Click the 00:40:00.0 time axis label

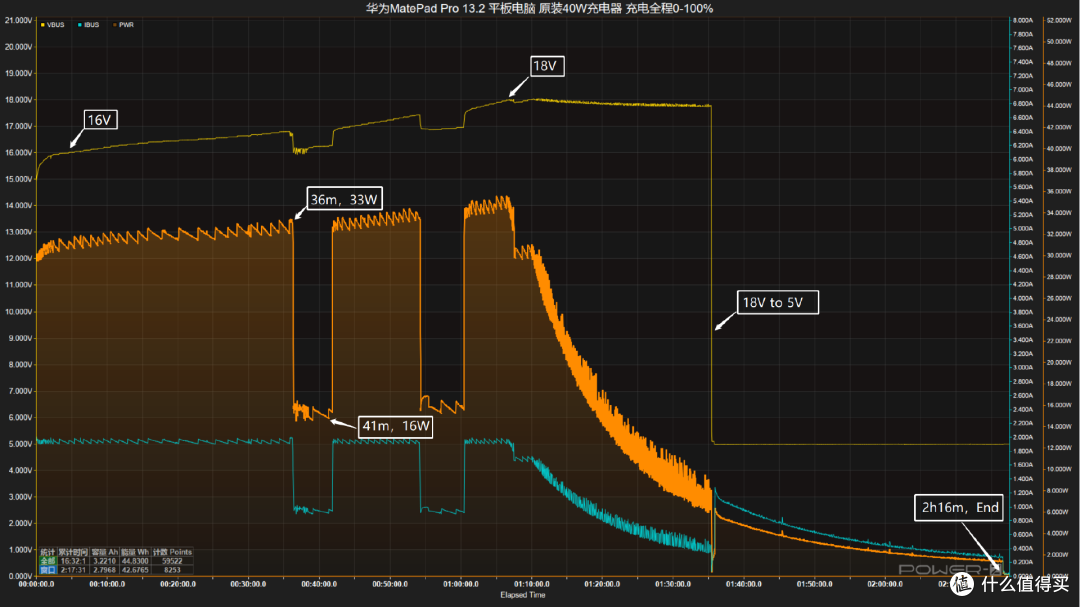point(320,584)
